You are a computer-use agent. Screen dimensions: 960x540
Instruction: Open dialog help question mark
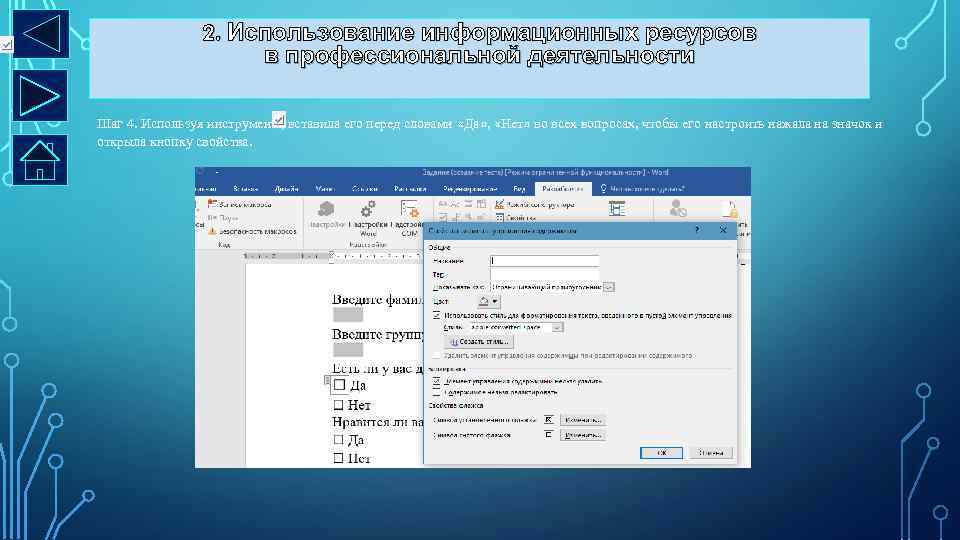pos(697,230)
